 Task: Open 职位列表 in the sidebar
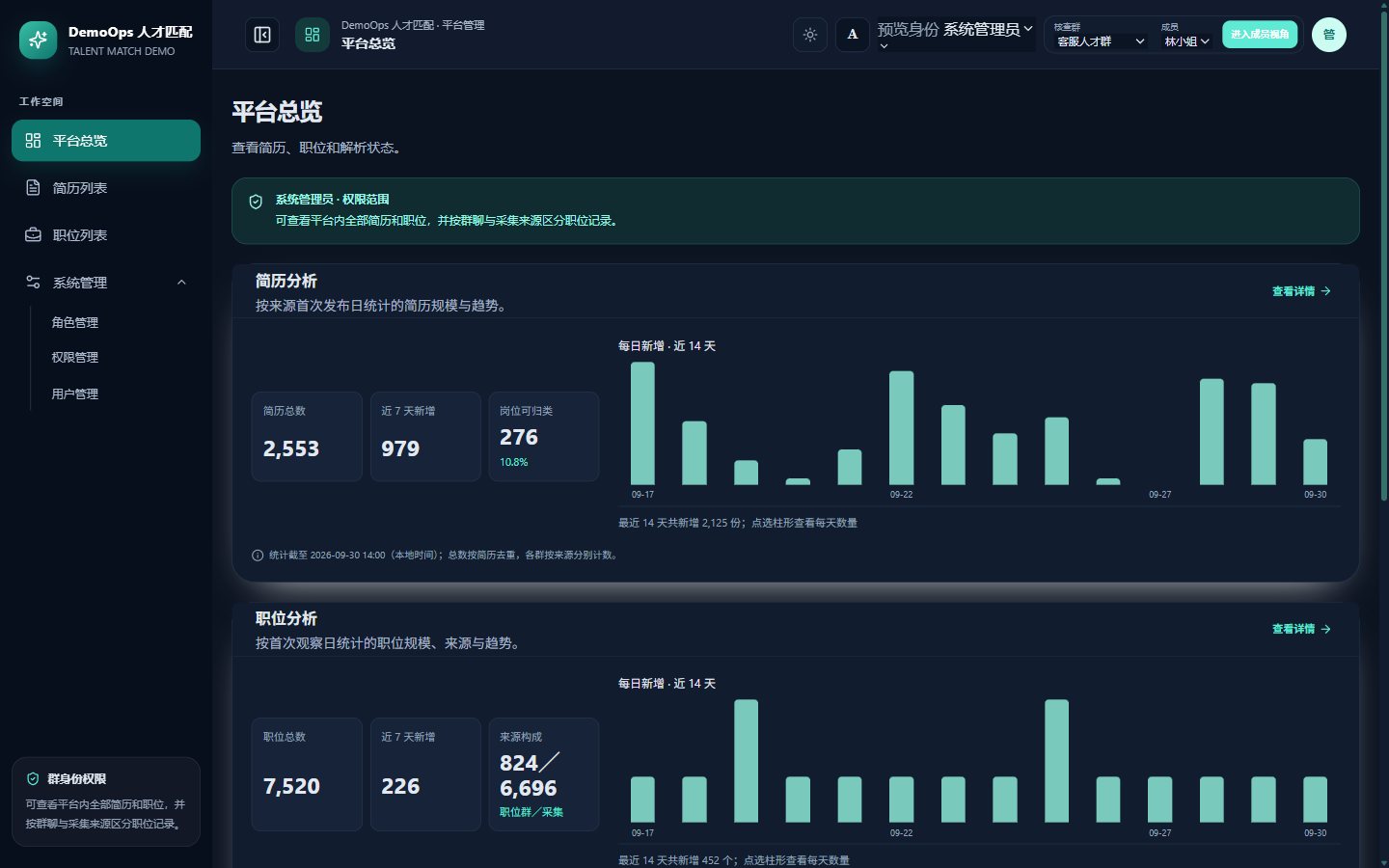pyautogui.click(x=106, y=235)
